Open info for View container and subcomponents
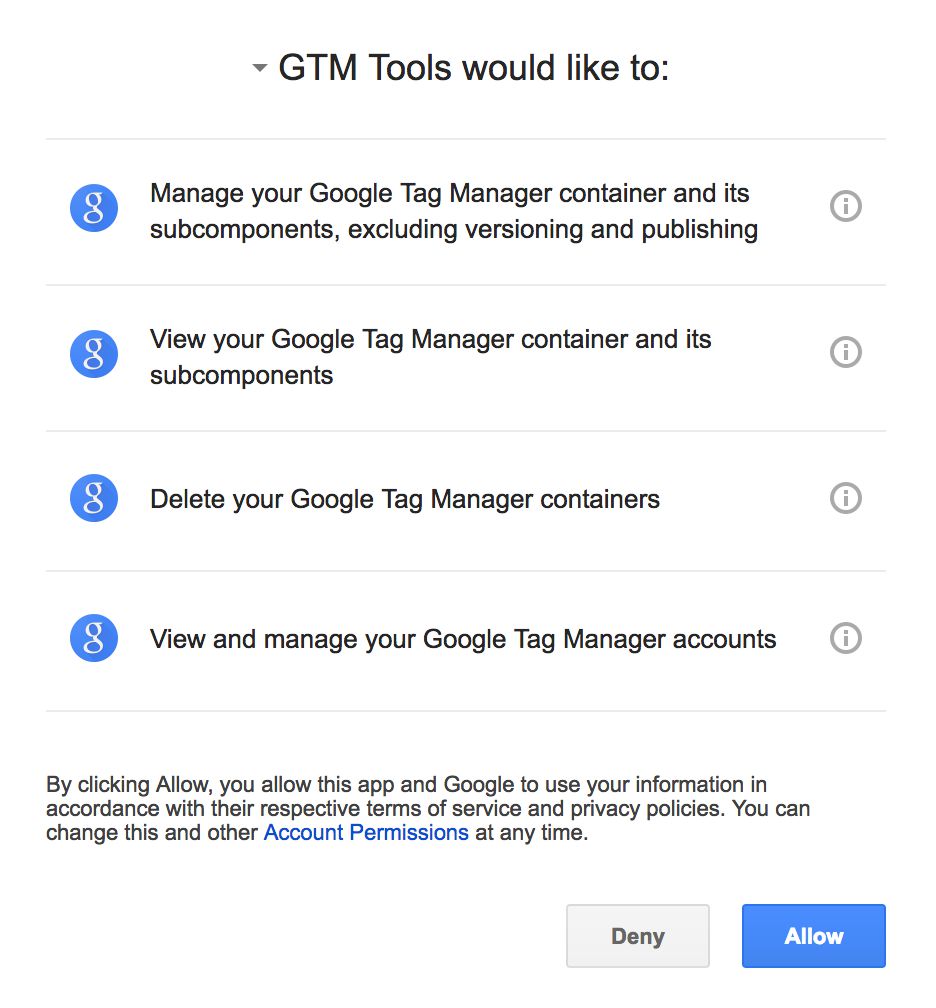The width and height of the screenshot is (936, 1008). click(x=845, y=352)
